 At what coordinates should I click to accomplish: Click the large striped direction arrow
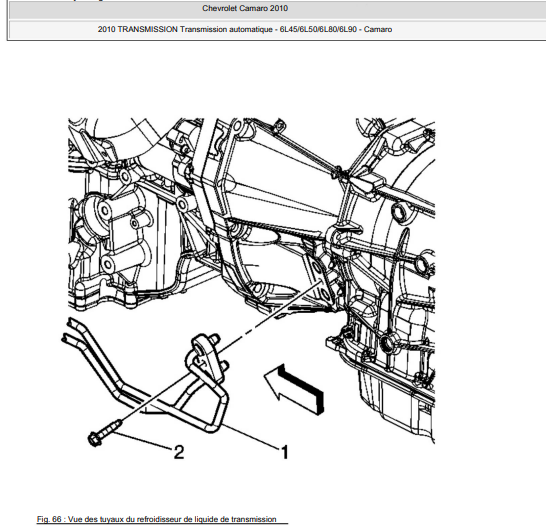(295, 389)
